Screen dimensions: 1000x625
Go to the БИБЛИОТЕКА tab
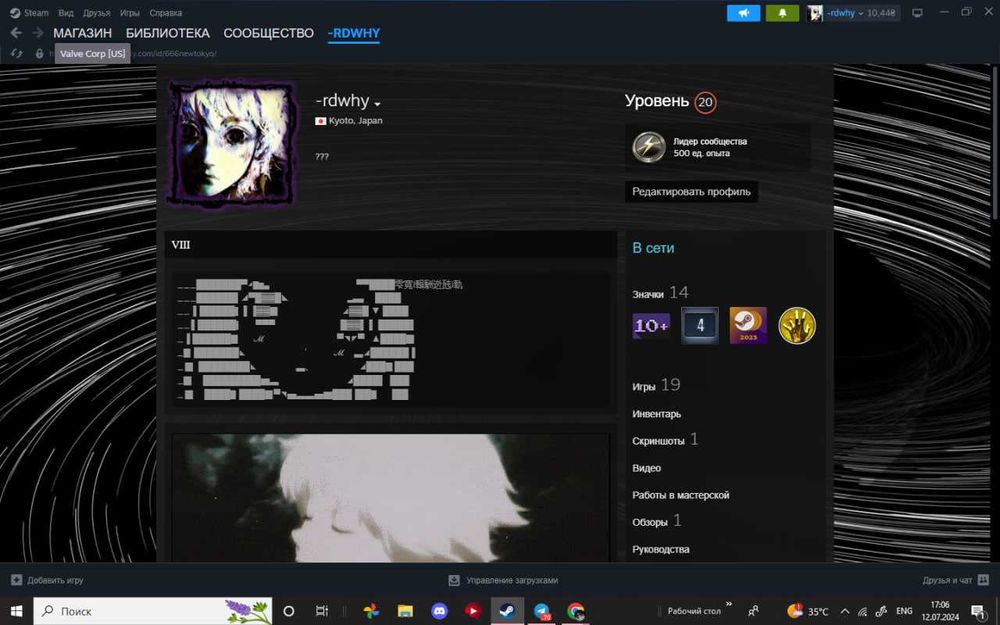point(168,33)
